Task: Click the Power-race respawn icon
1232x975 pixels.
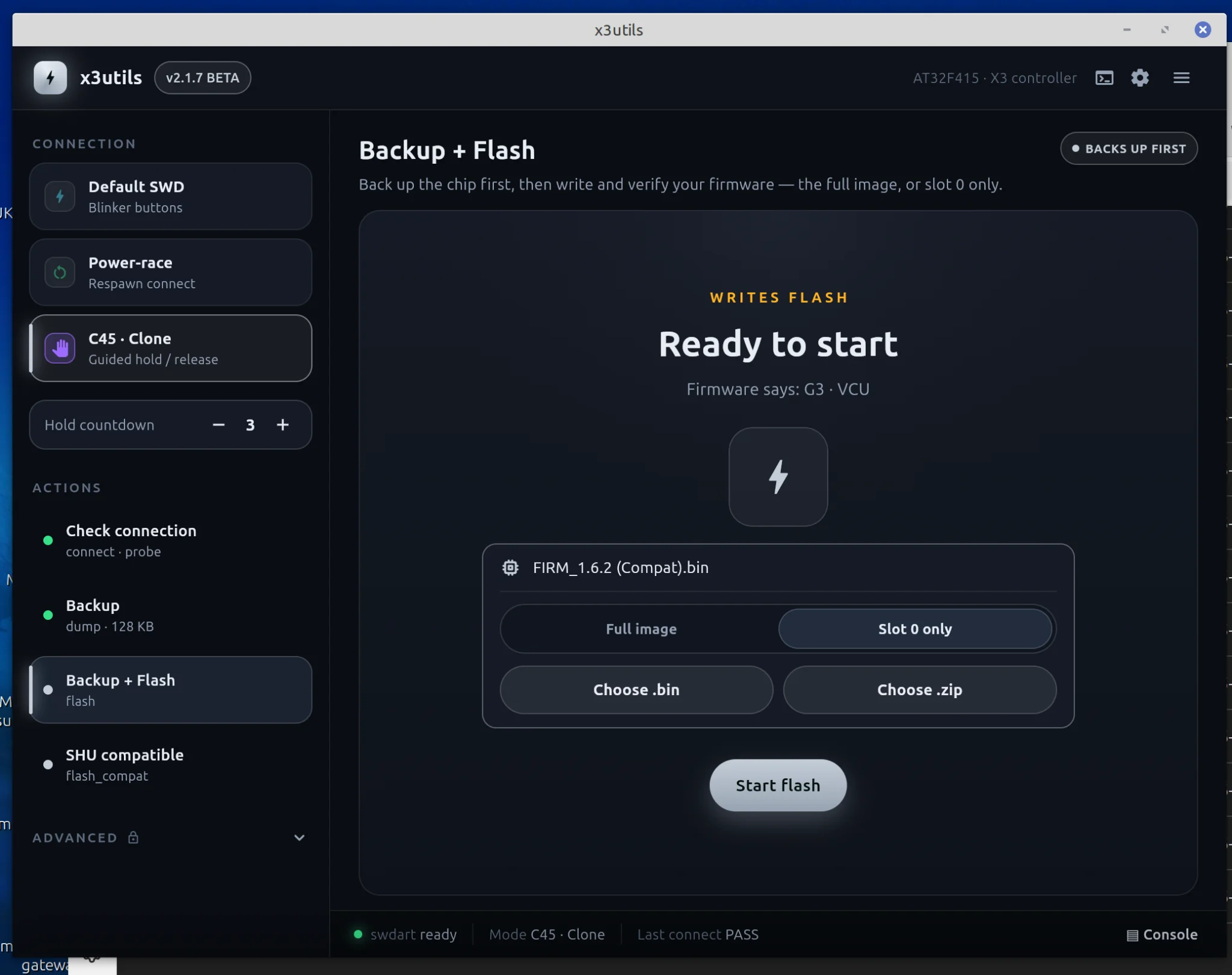Action: point(60,273)
